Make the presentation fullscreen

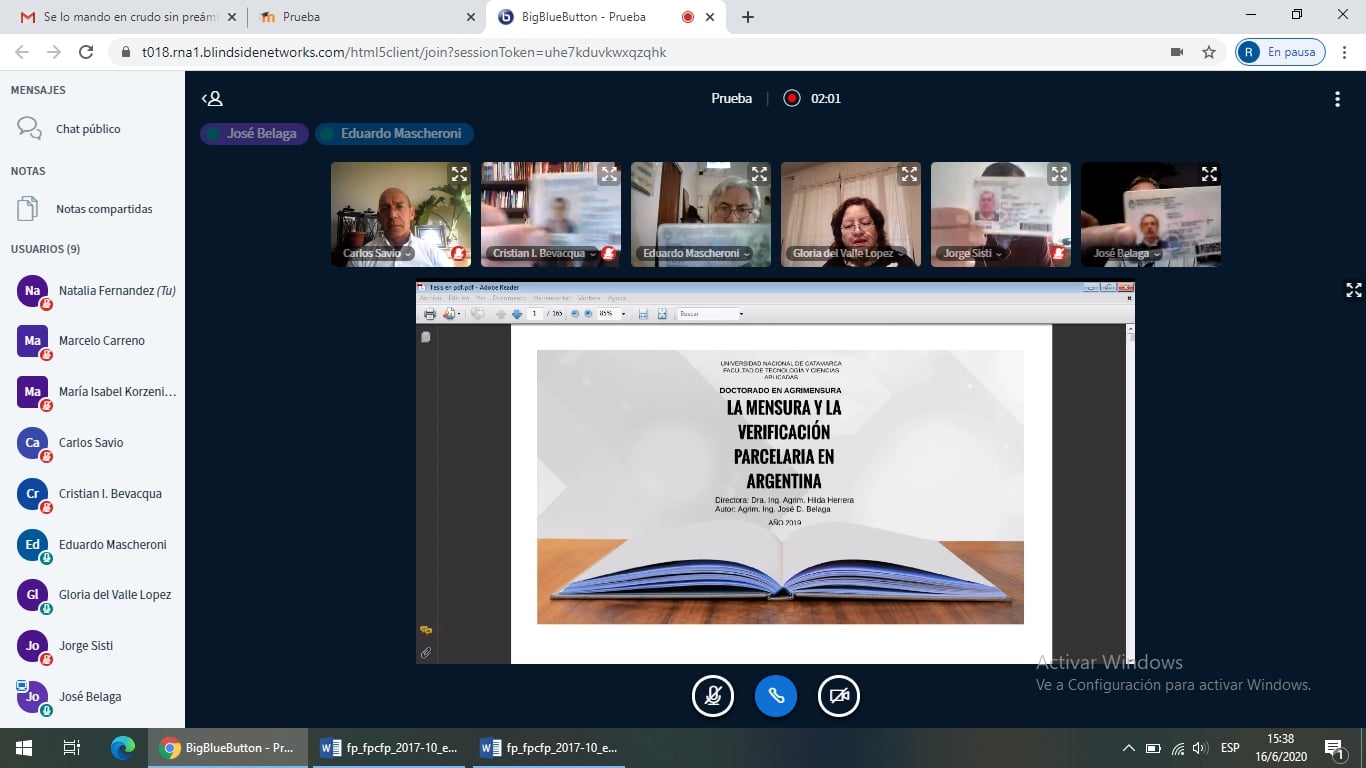(1353, 290)
